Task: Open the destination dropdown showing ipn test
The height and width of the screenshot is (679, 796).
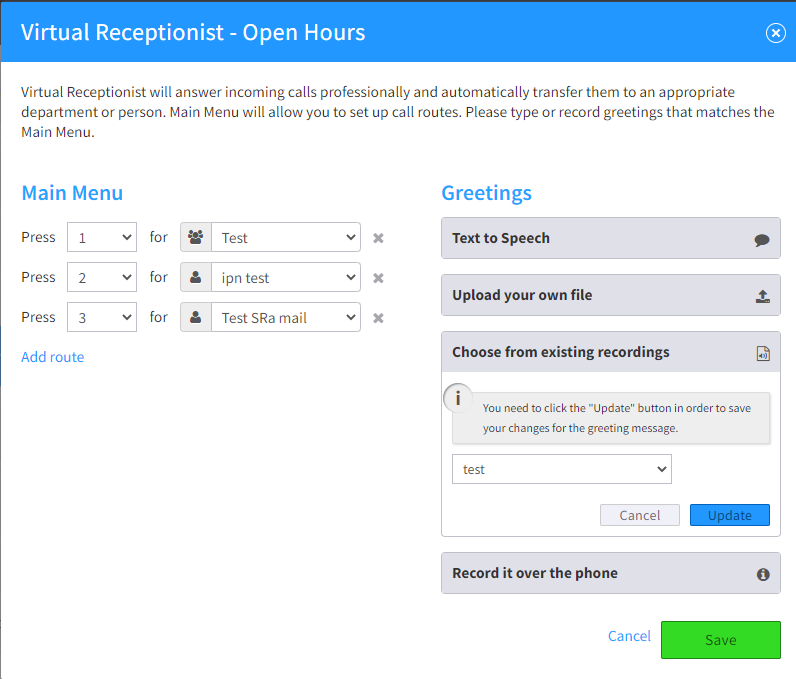Action: point(286,277)
